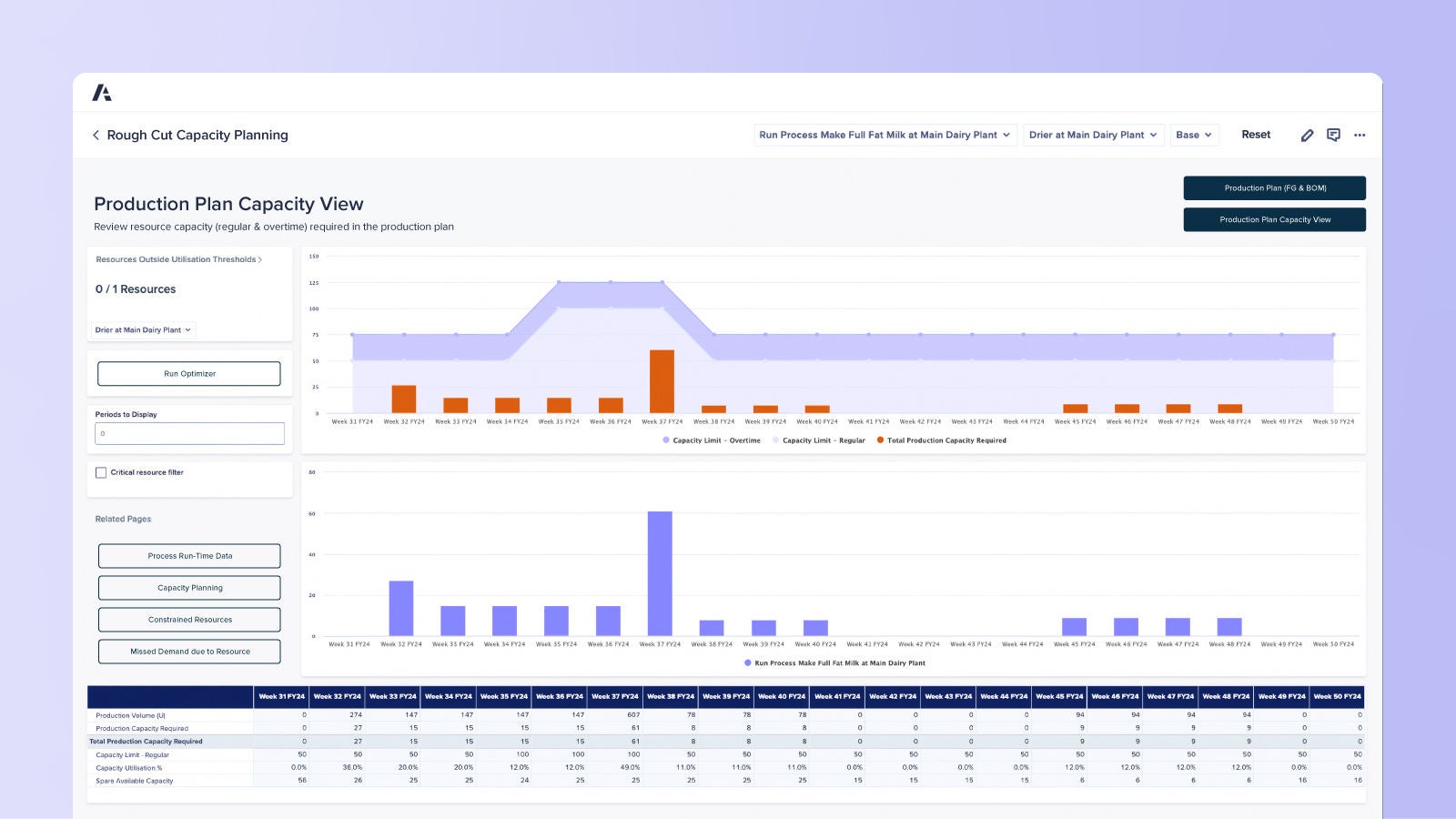Select the Production Plan Capacity View tab
Image resolution: width=1456 pixels, height=819 pixels.
(x=1274, y=219)
